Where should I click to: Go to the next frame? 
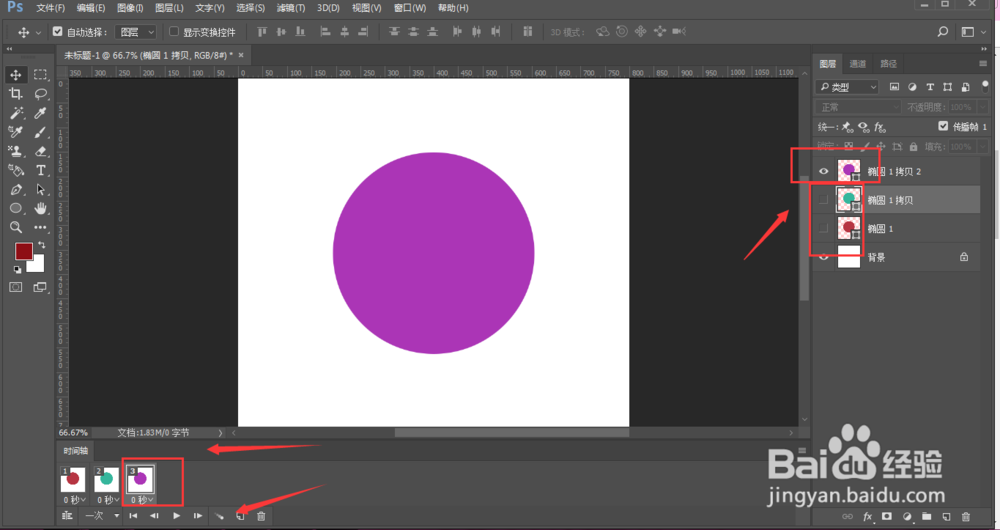(x=198, y=516)
